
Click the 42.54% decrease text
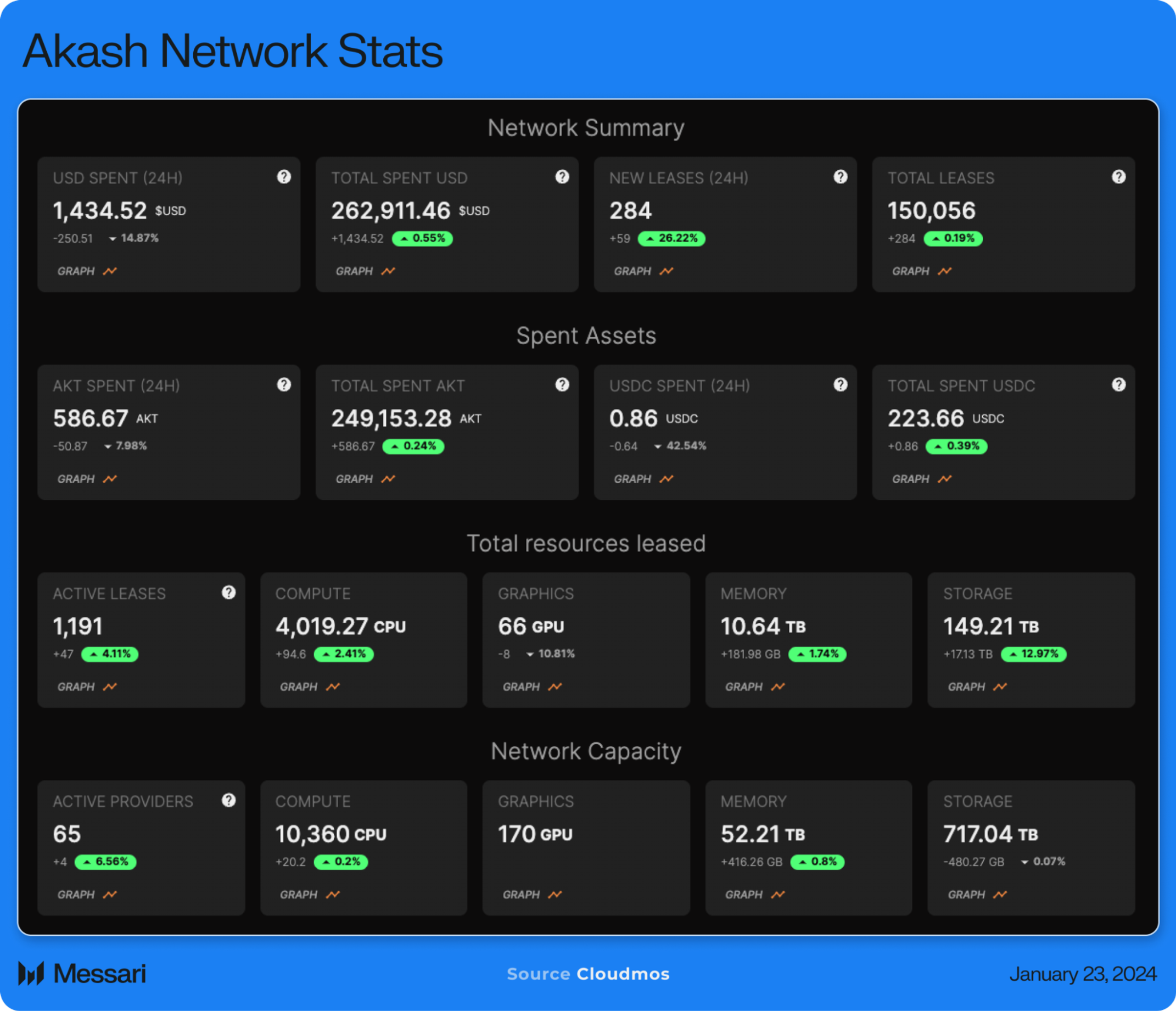680,445
